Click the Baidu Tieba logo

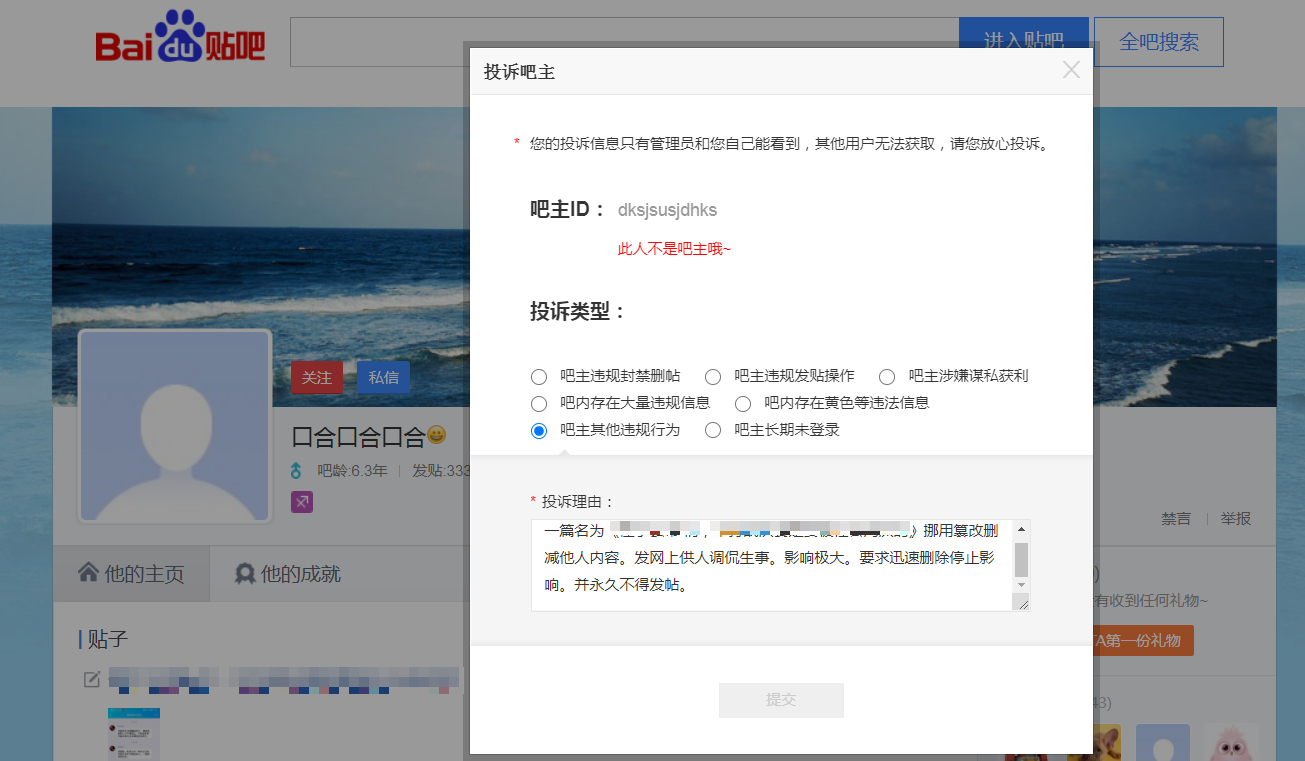pyautogui.click(x=181, y=38)
